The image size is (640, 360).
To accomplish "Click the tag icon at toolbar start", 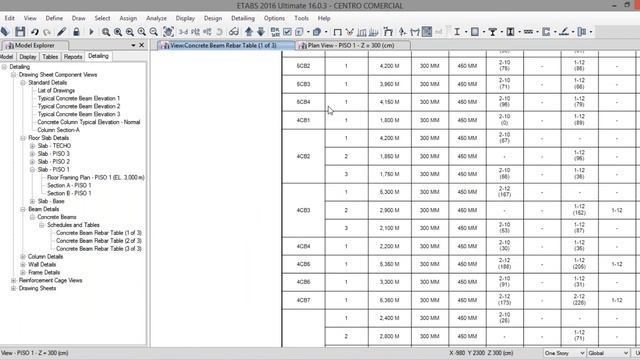I will click(5, 31).
